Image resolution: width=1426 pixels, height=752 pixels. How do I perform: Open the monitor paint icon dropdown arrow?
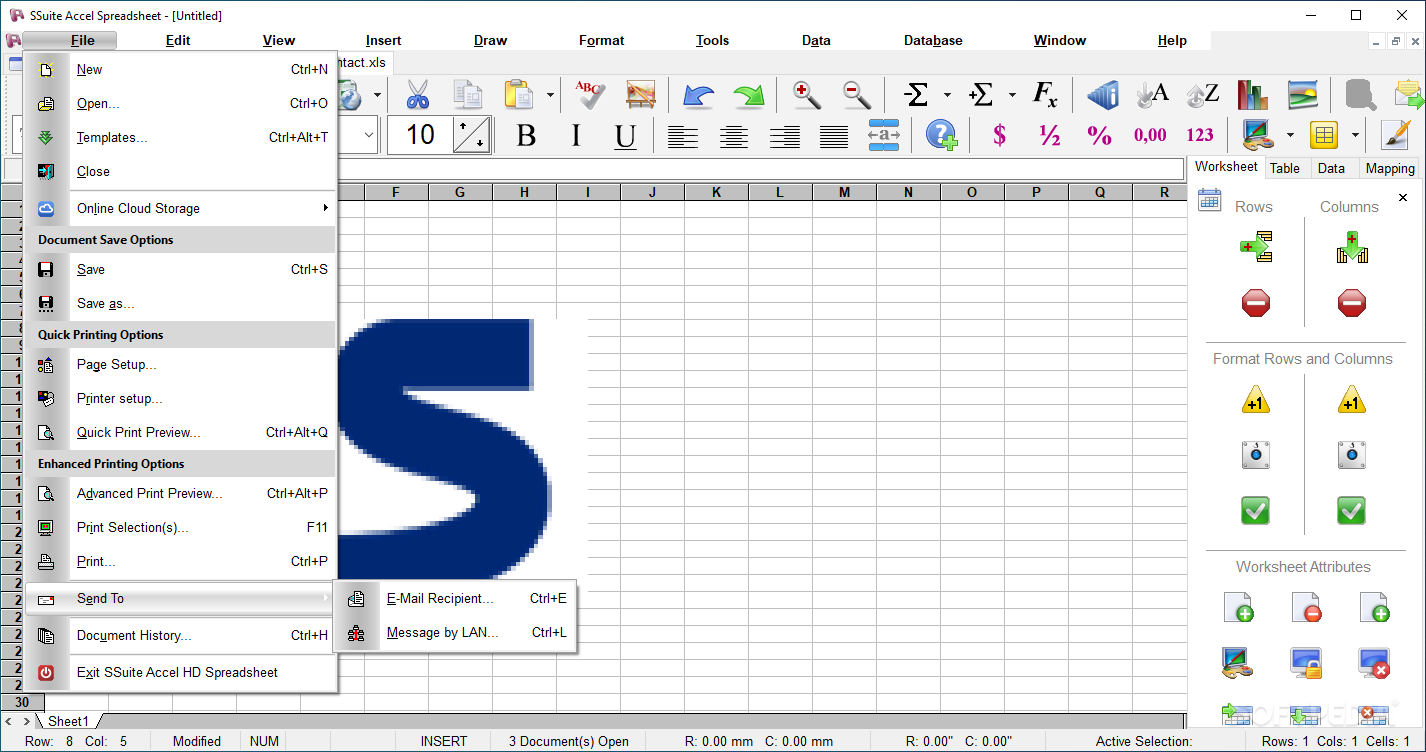(1290, 135)
